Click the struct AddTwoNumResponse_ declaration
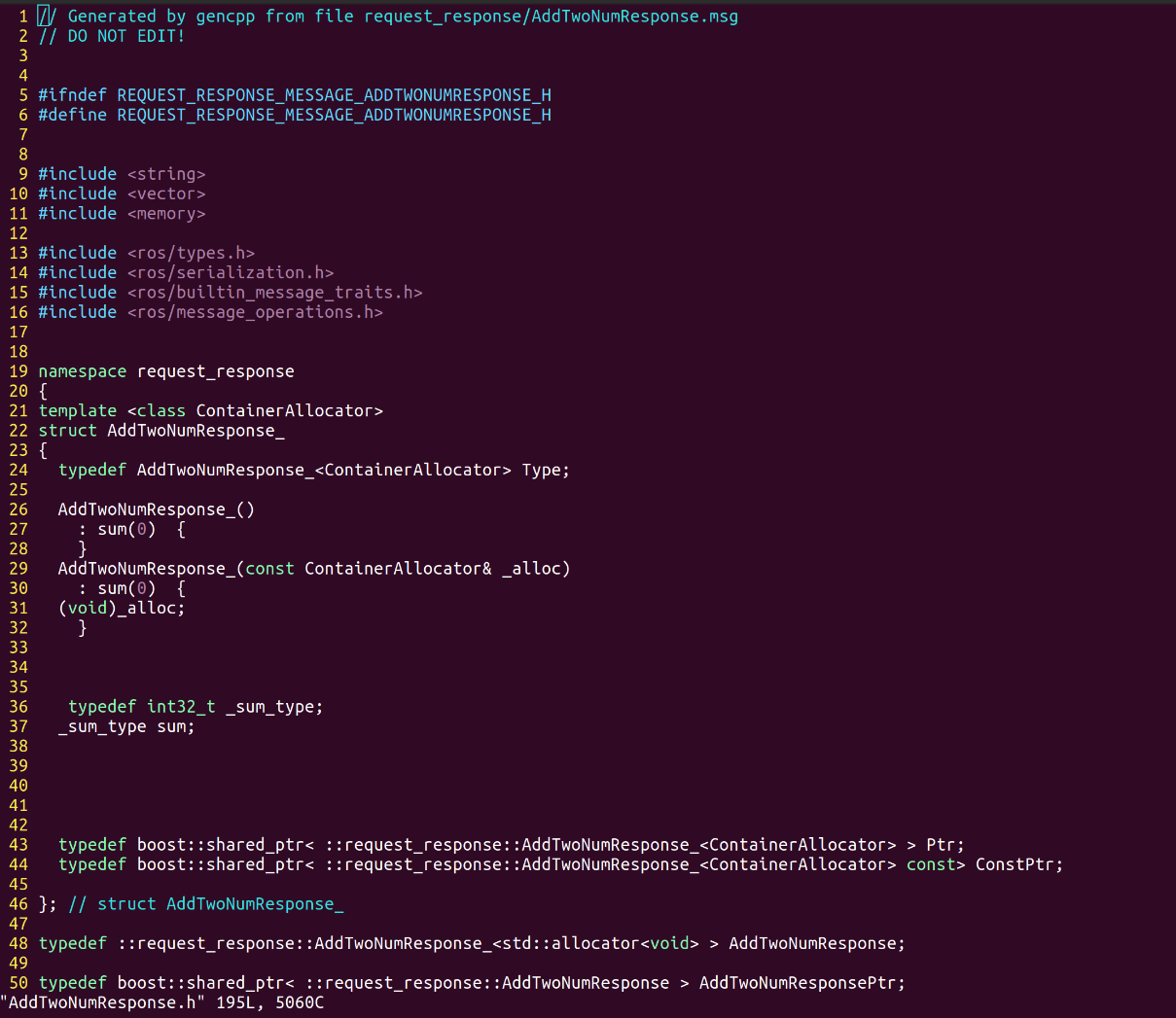The height and width of the screenshot is (1018, 1176). tap(161, 431)
